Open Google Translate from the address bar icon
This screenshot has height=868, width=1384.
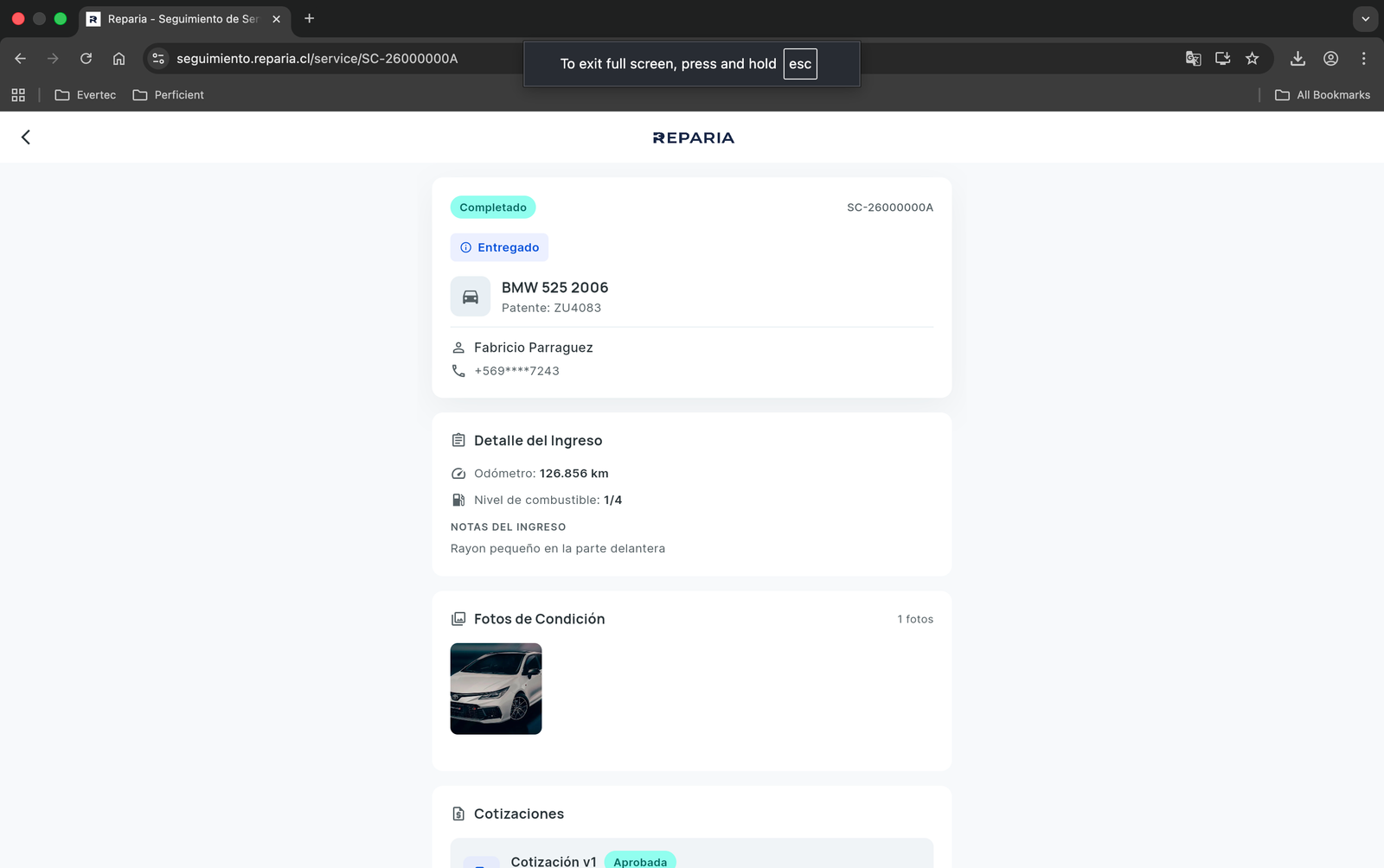point(1193,58)
